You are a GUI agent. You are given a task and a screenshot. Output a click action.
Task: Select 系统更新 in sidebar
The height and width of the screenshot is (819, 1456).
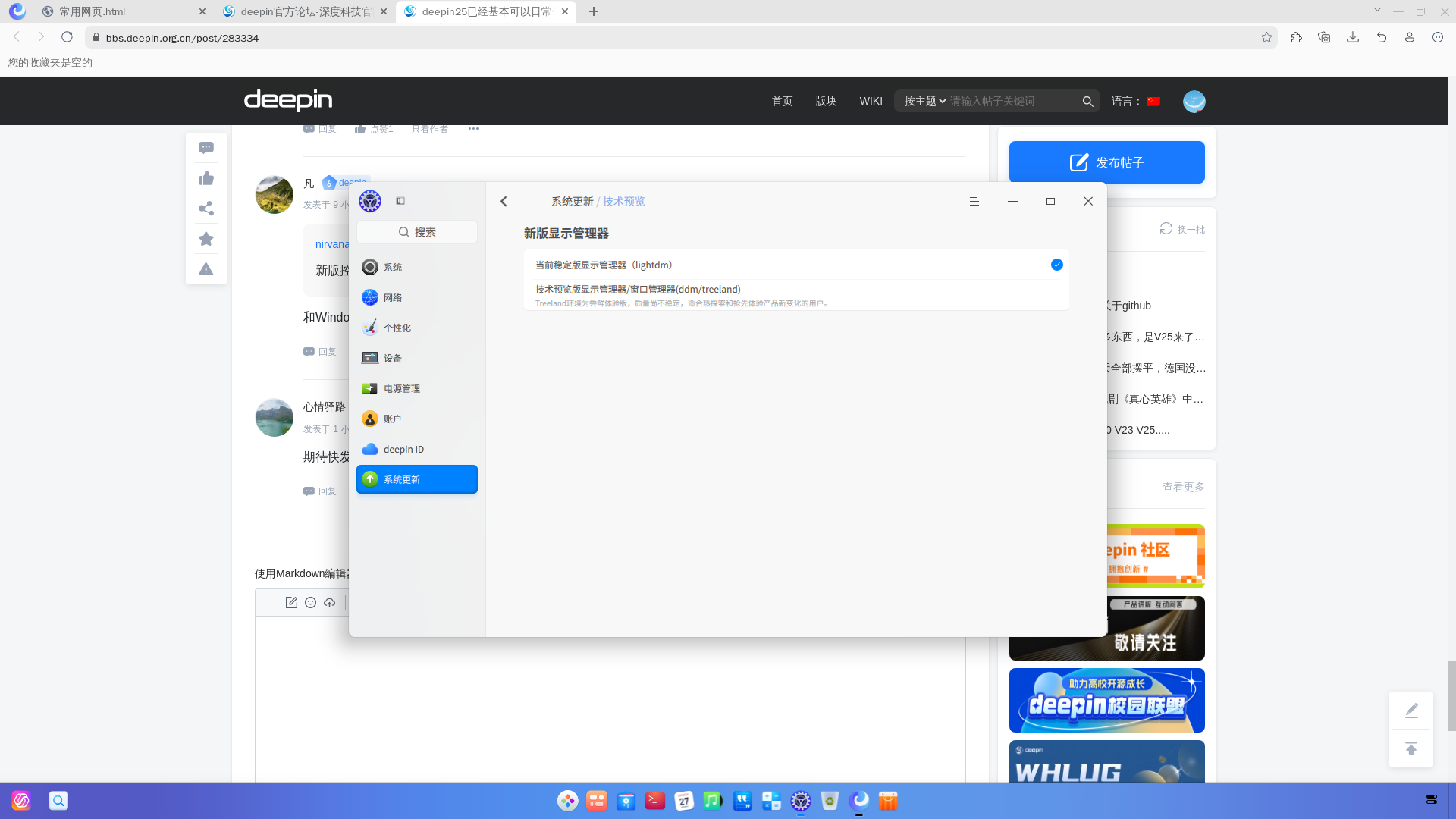coord(416,479)
